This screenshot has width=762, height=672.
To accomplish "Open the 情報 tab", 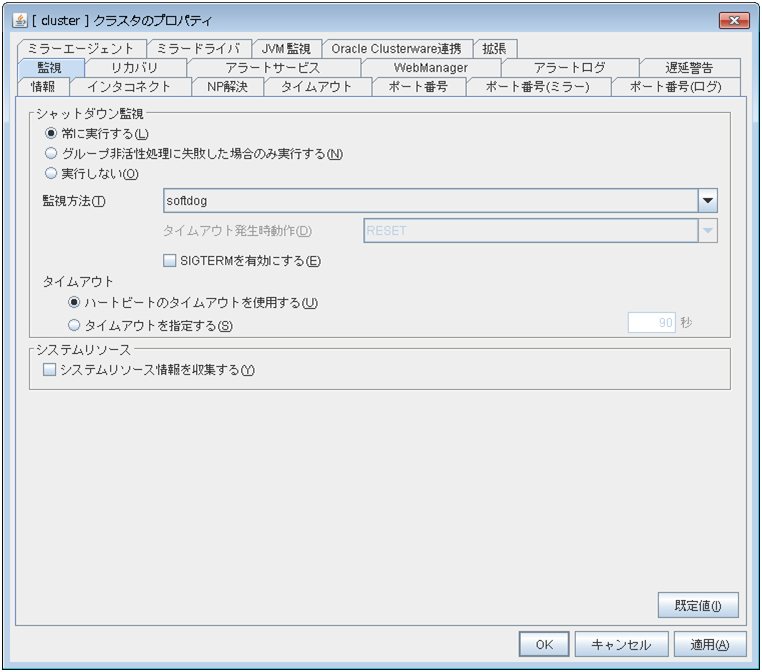I will pyautogui.click(x=43, y=86).
